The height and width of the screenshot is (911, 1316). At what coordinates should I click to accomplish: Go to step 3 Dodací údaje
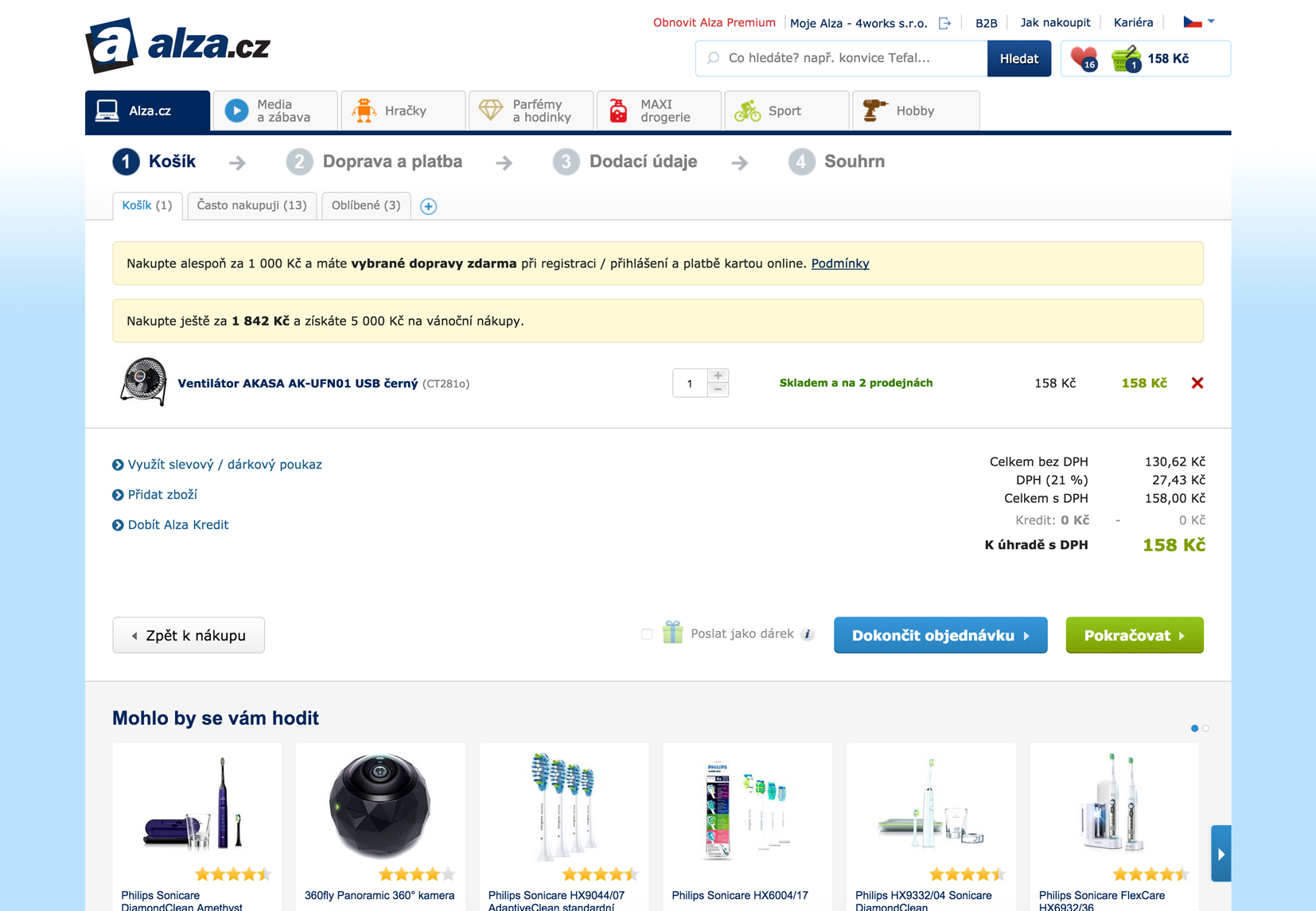625,162
